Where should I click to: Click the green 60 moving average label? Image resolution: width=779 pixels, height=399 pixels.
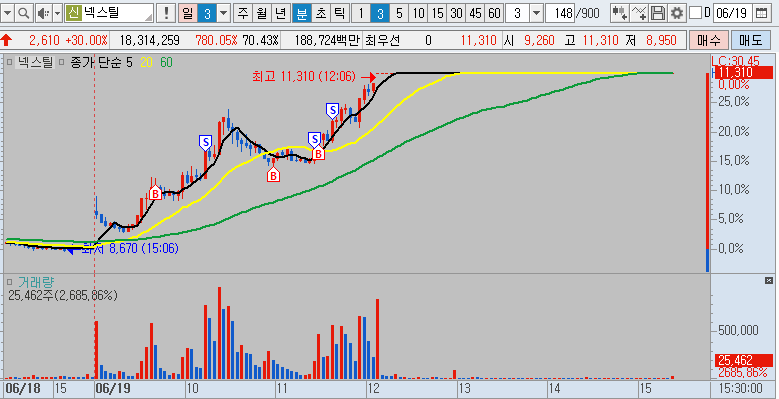point(166,63)
